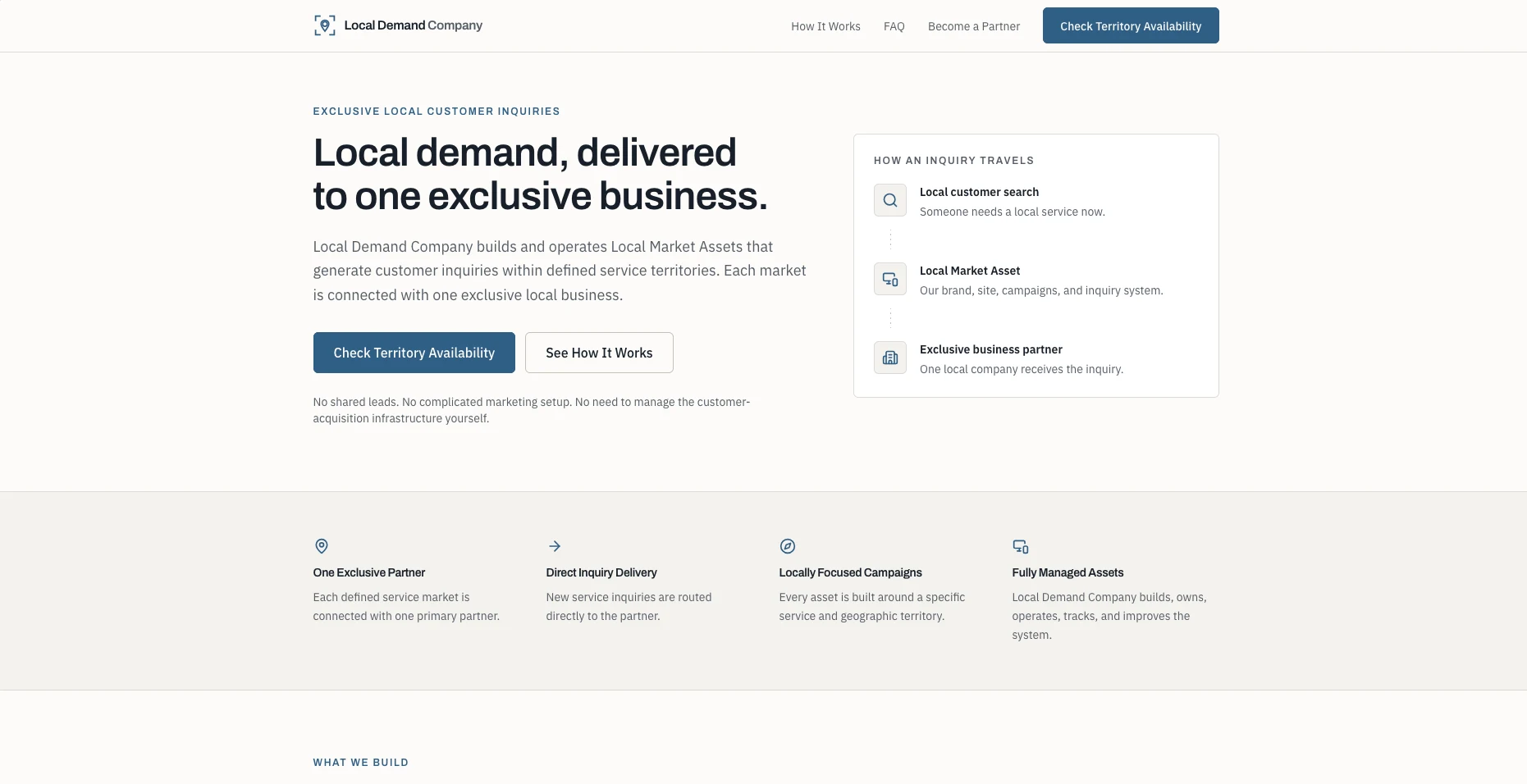This screenshot has width=1527, height=784.
Task: Click 'Local Demand Company builds, owns' description
Action: click(x=1109, y=616)
